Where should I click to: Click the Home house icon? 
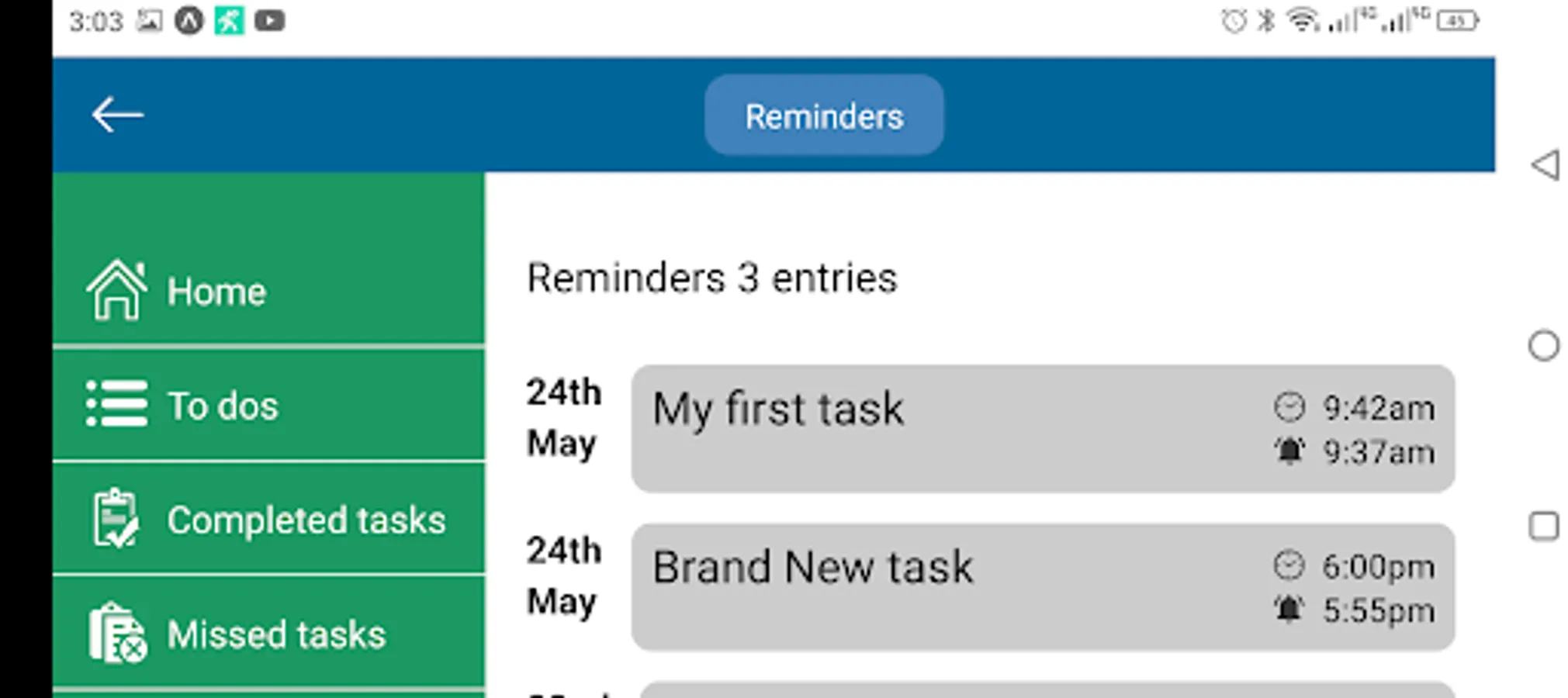point(116,290)
